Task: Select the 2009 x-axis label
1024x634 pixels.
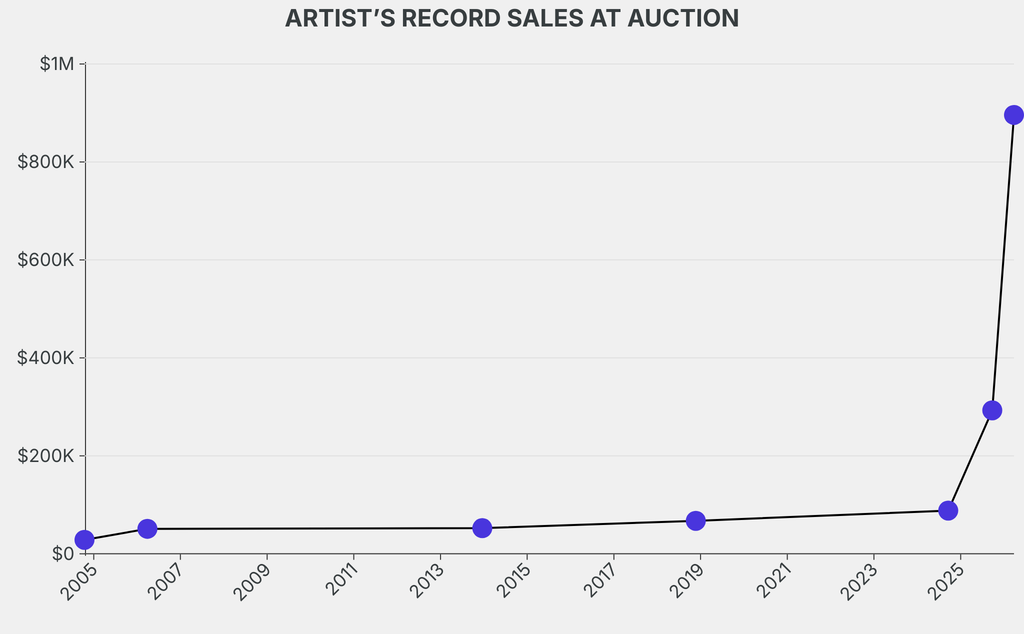Action: click(252, 582)
